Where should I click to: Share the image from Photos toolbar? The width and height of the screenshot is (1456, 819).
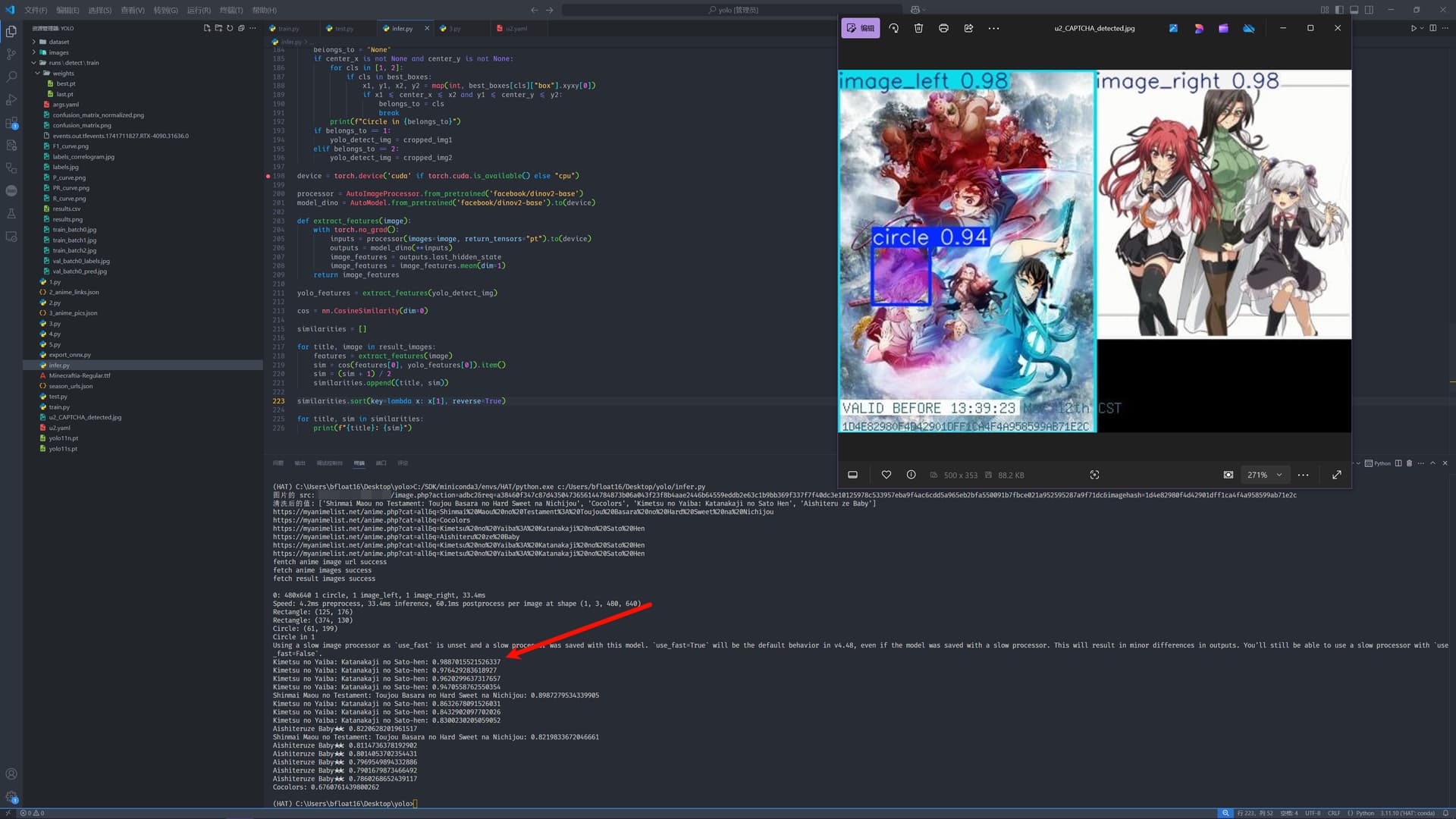pyautogui.click(x=968, y=28)
